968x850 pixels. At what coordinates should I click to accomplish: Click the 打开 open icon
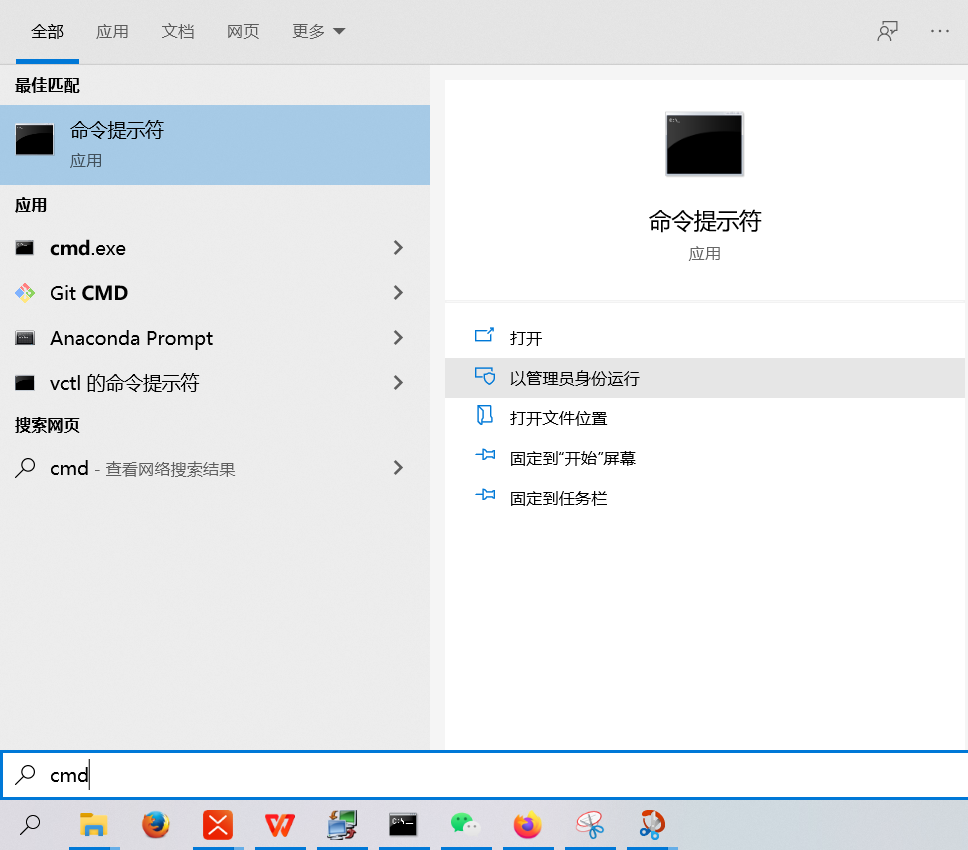tap(485, 335)
